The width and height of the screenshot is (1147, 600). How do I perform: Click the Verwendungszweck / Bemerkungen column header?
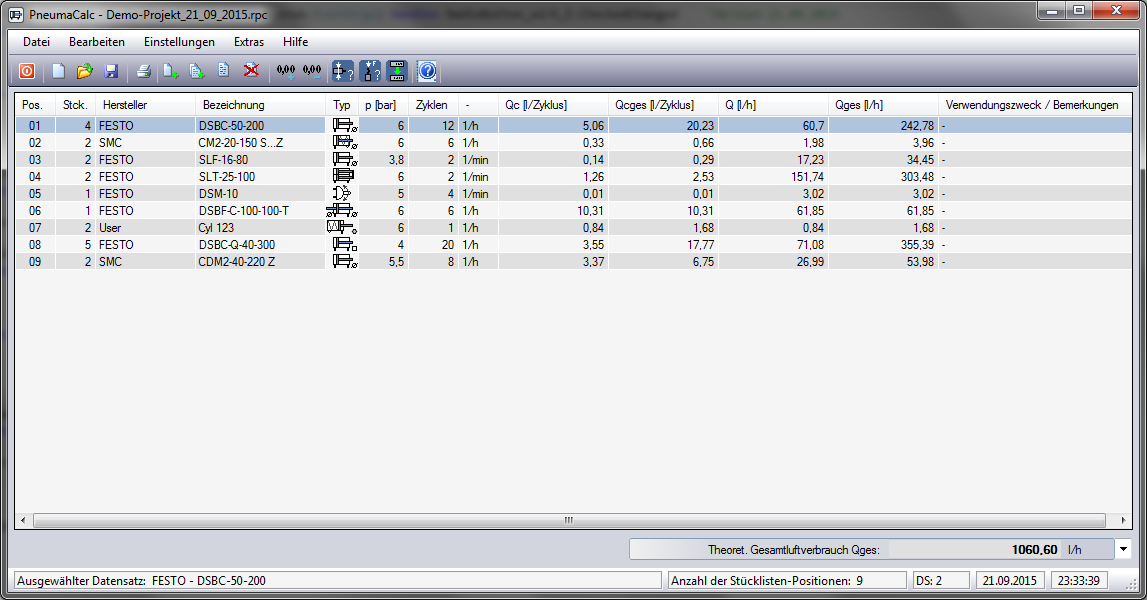point(1034,105)
